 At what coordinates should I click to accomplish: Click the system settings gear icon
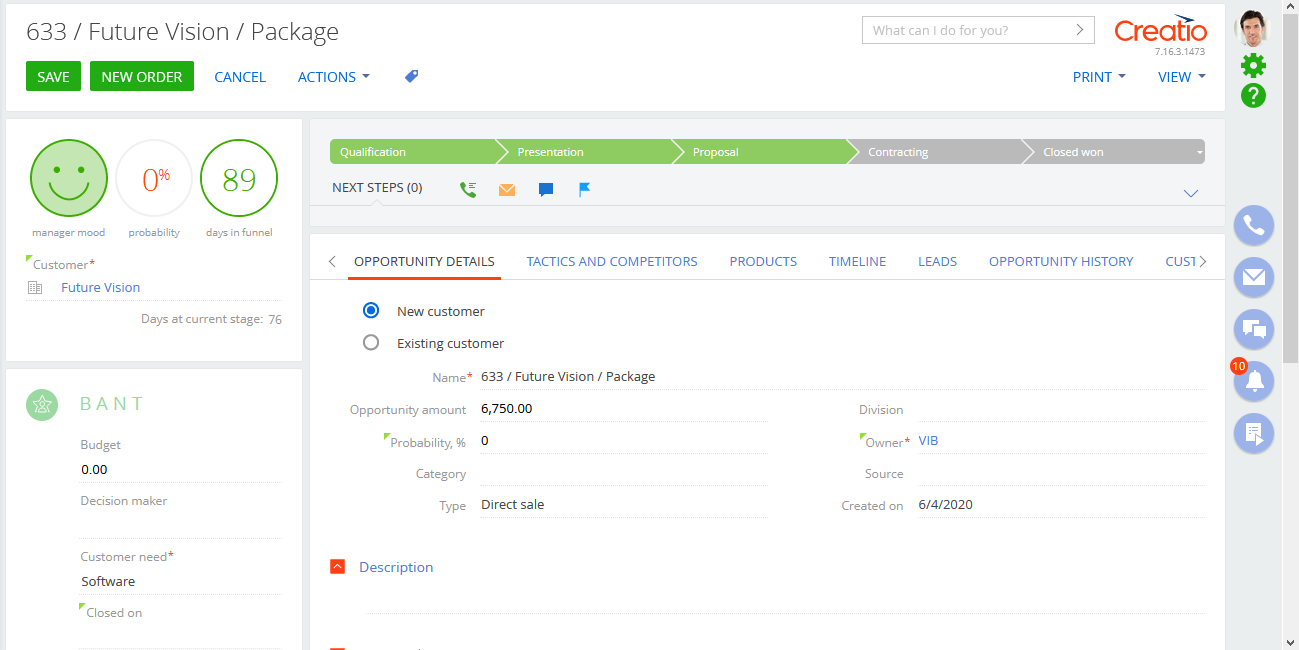click(x=1253, y=64)
